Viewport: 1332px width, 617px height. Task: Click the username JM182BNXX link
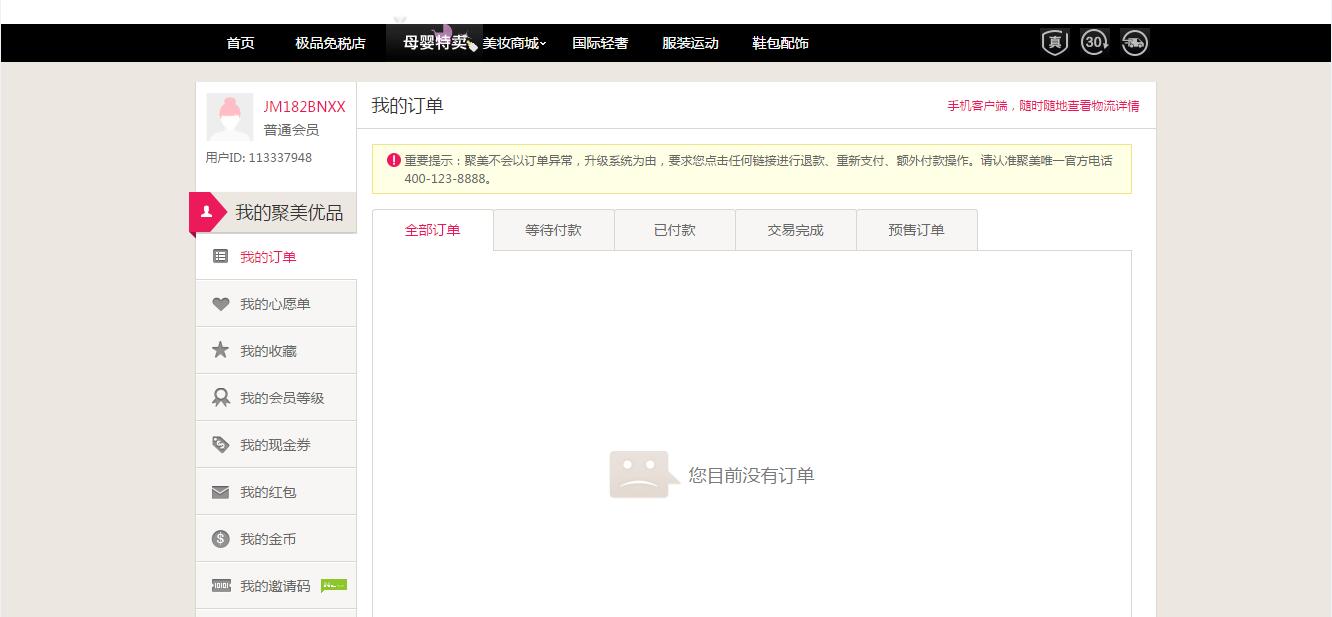click(304, 107)
